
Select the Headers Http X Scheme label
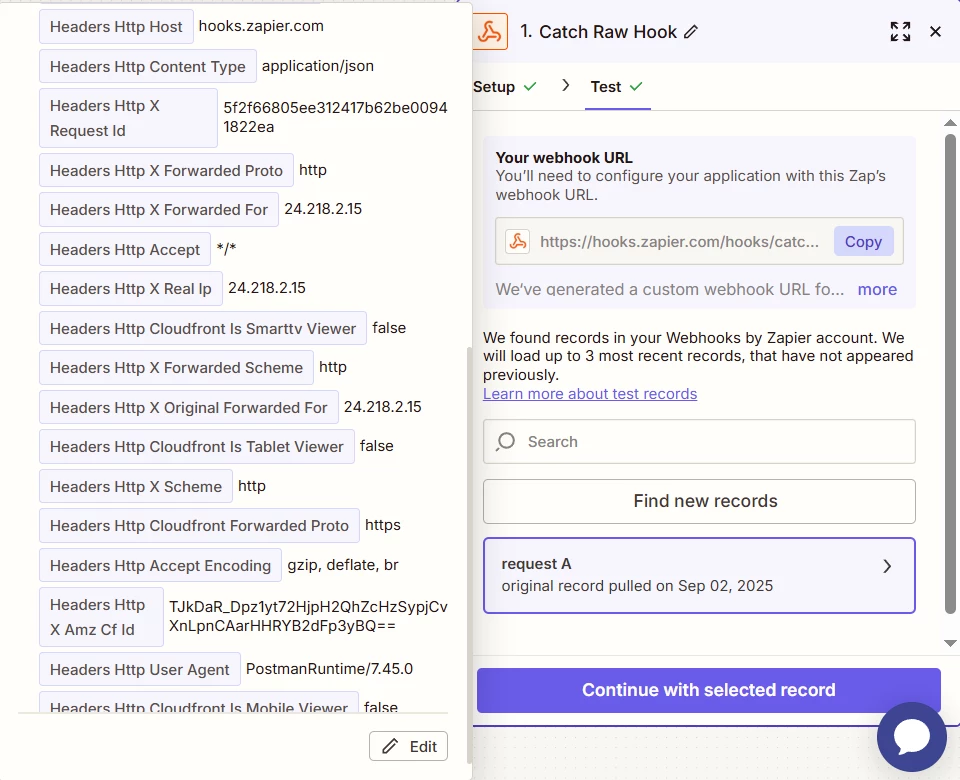[x=136, y=486]
